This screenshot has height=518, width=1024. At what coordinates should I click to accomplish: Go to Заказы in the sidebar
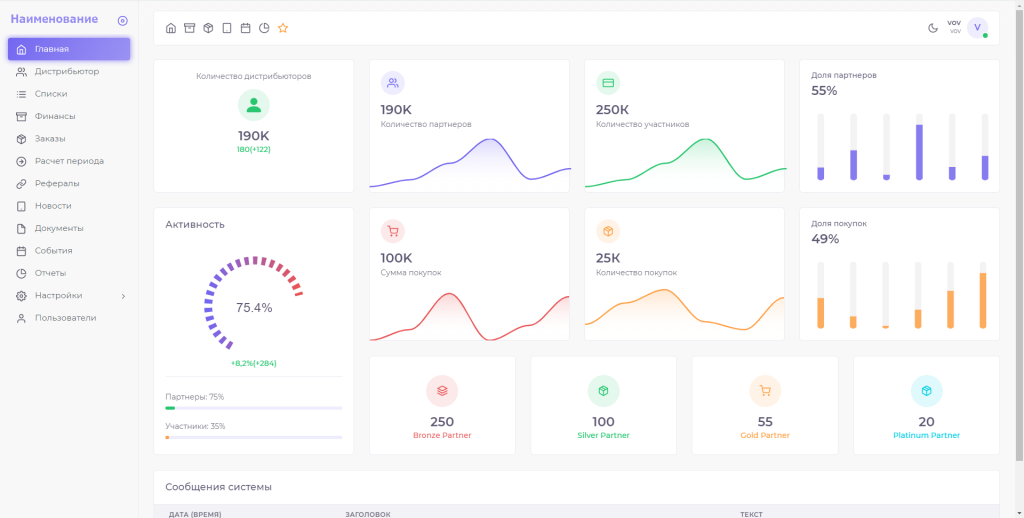(50, 138)
